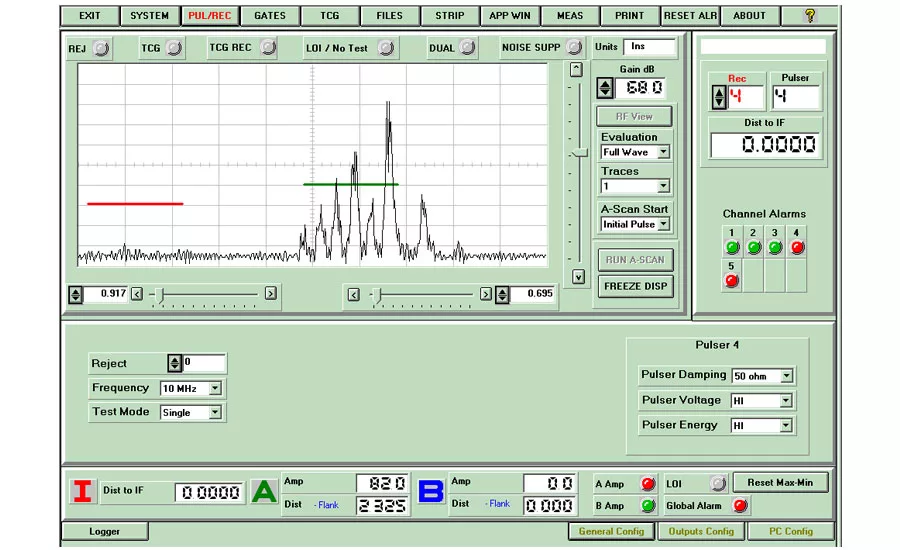Click left arrow of the 0.695 slider
Image resolution: width=900 pixels, height=550 pixels.
tap(354, 295)
